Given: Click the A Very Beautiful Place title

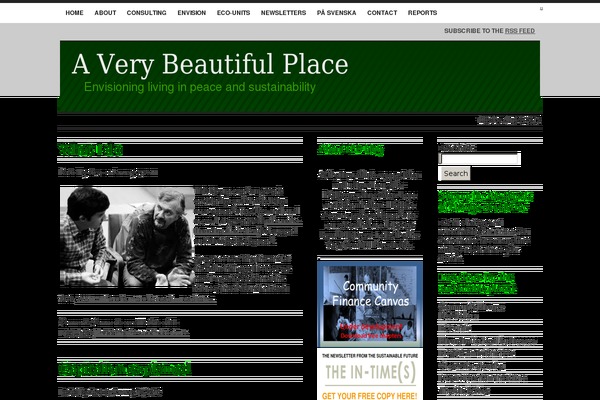Looking at the screenshot, I should click(x=210, y=64).
